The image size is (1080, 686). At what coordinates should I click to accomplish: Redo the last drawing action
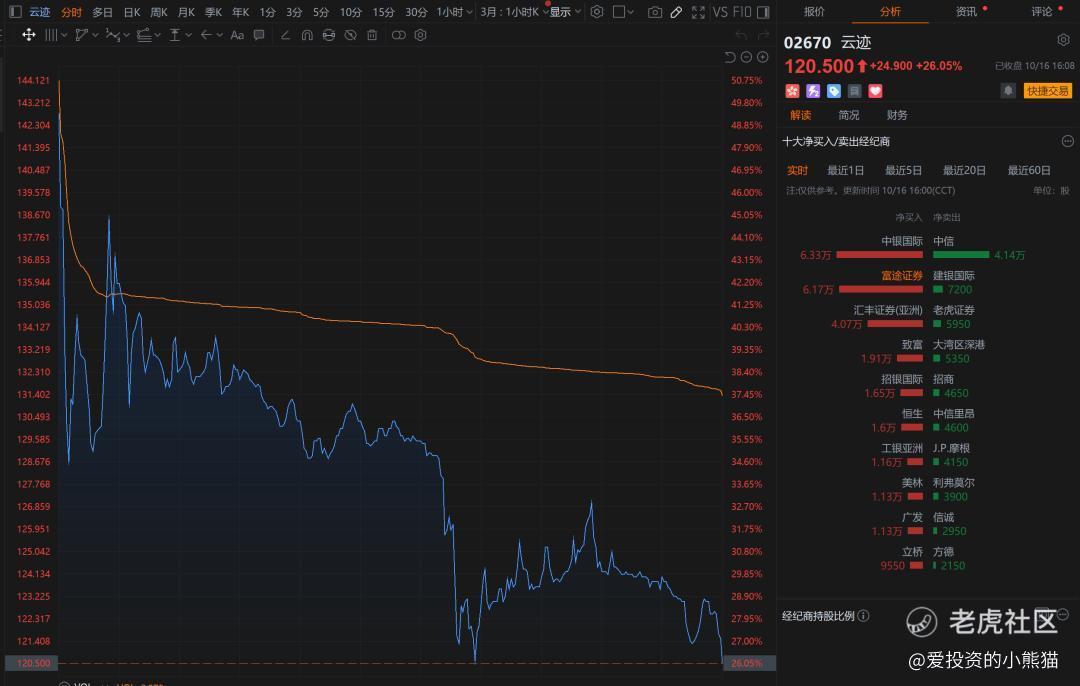[x=762, y=35]
